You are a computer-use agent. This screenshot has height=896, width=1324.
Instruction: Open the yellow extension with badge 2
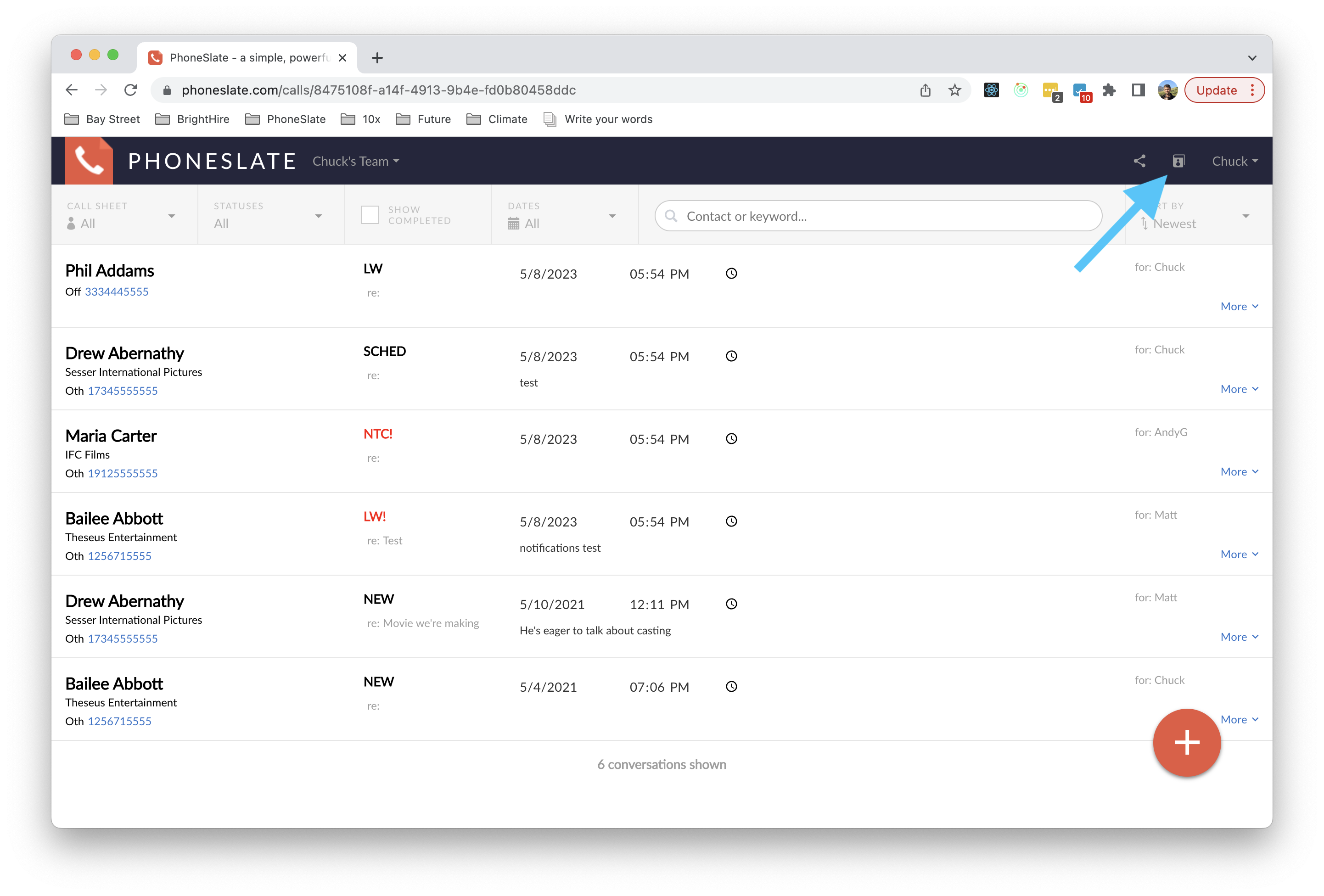pyautogui.click(x=1052, y=91)
